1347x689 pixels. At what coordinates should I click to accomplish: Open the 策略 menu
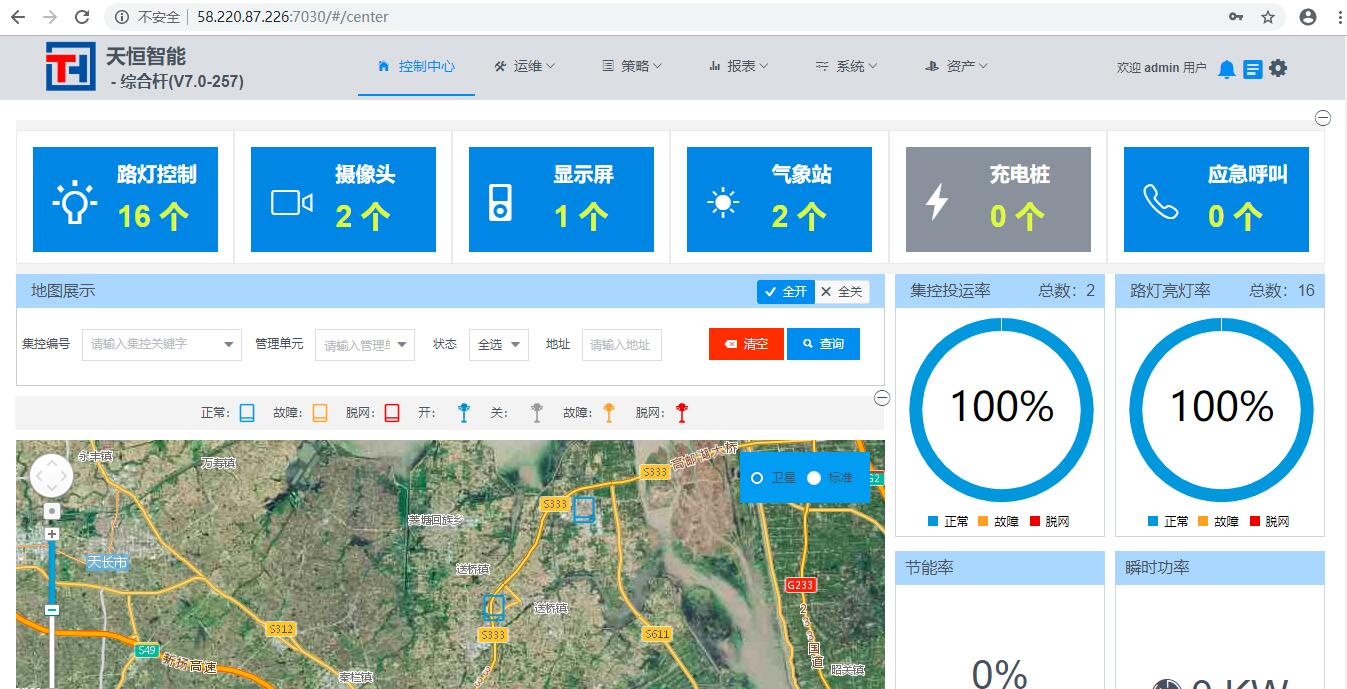pos(632,66)
